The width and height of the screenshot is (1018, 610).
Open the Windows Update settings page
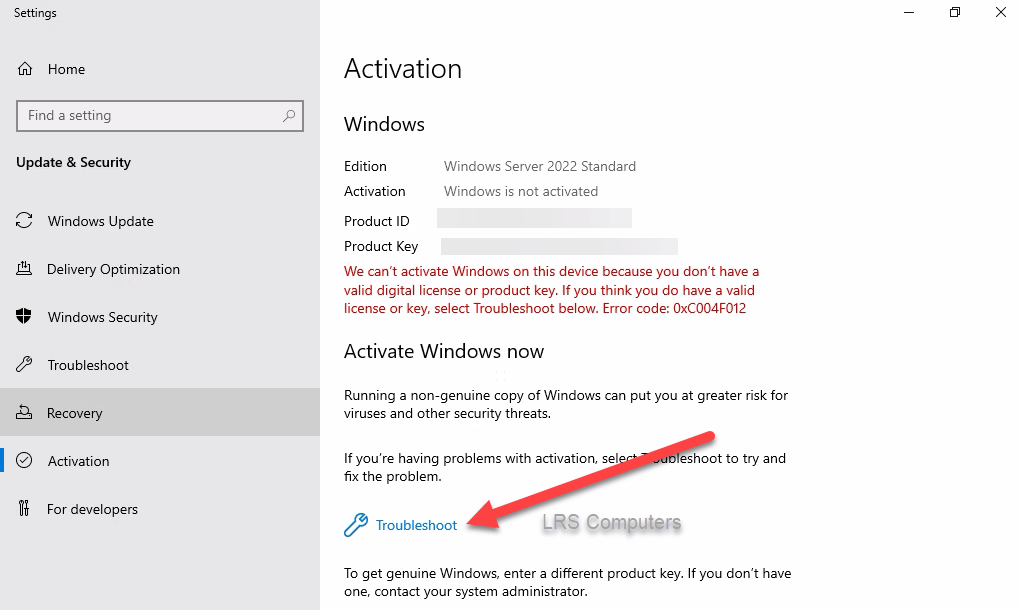pos(100,221)
